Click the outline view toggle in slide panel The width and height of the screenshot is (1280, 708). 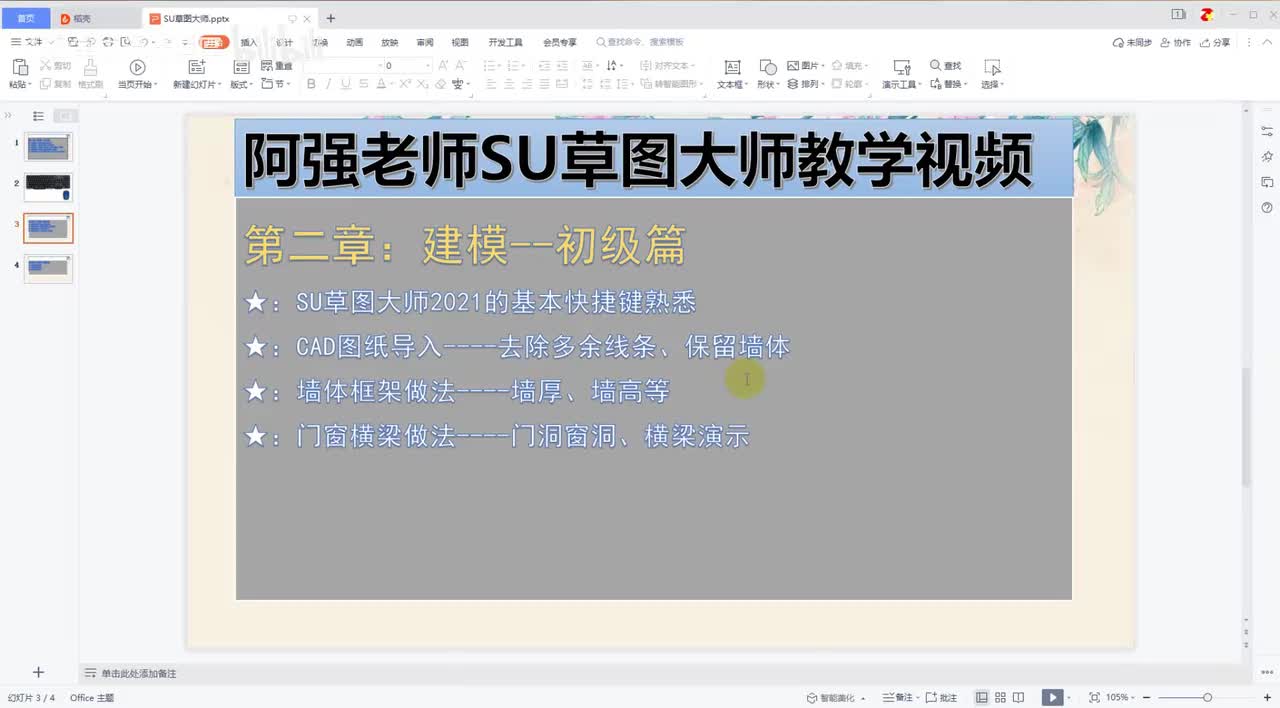[39, 116]
